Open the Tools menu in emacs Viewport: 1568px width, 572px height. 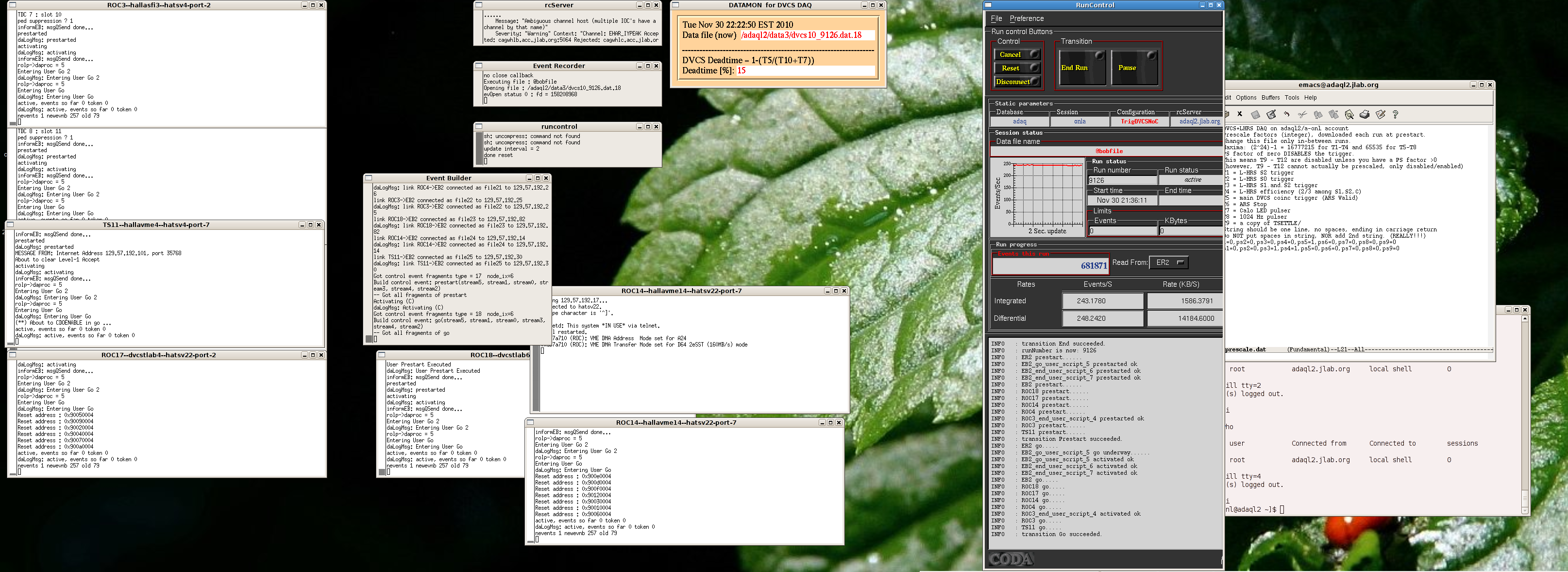click(1292, 98)
